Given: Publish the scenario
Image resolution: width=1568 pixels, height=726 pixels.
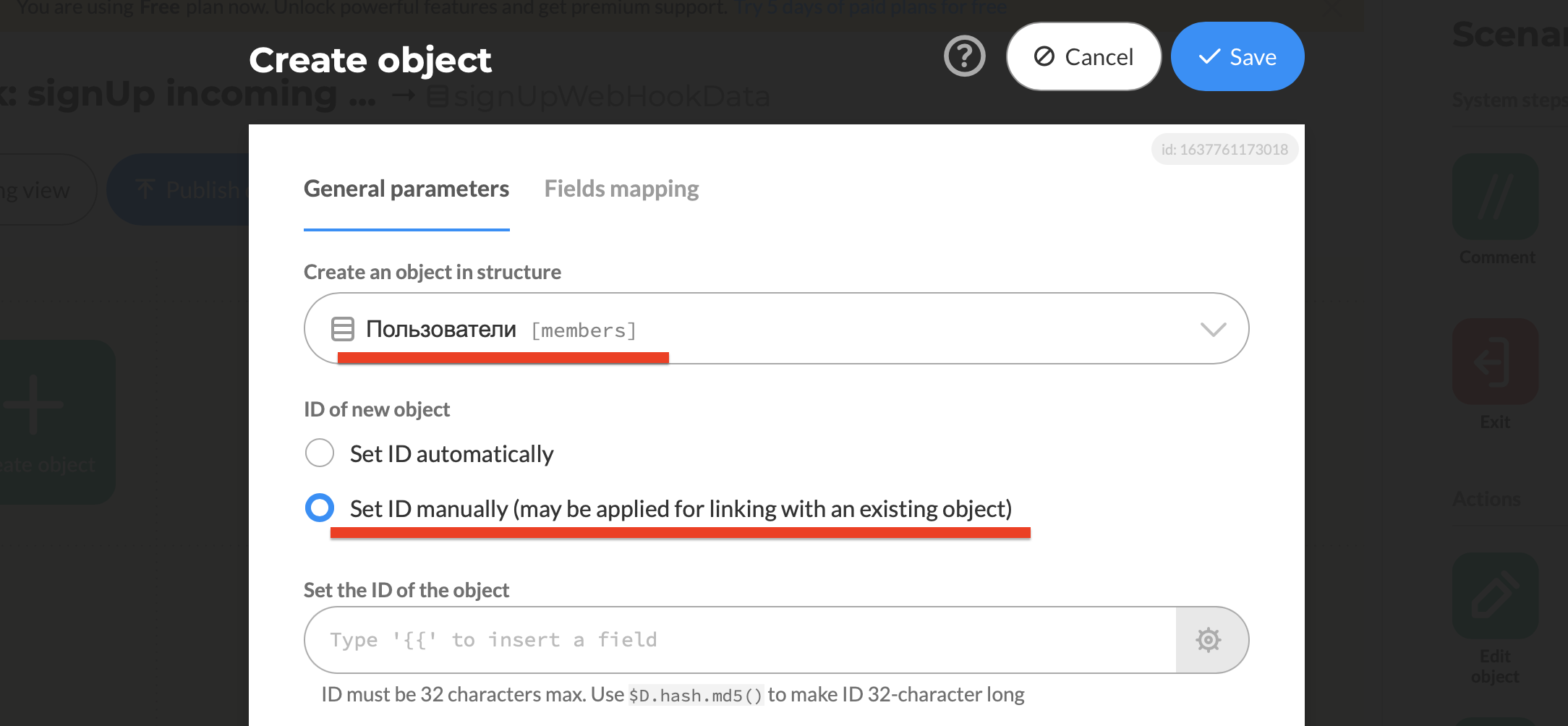Looking at the screenshot, I should pyautogui.click(x=189, y=189).
